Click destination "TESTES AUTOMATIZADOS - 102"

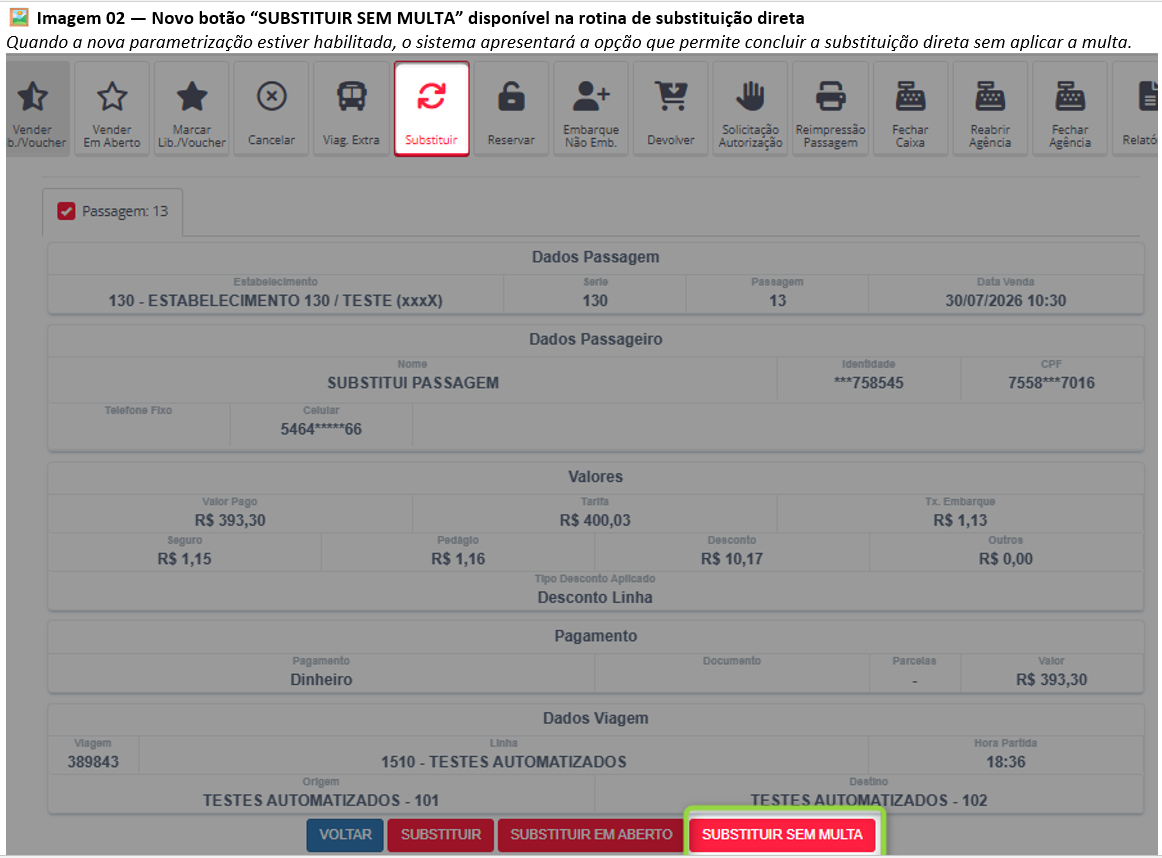869,800
